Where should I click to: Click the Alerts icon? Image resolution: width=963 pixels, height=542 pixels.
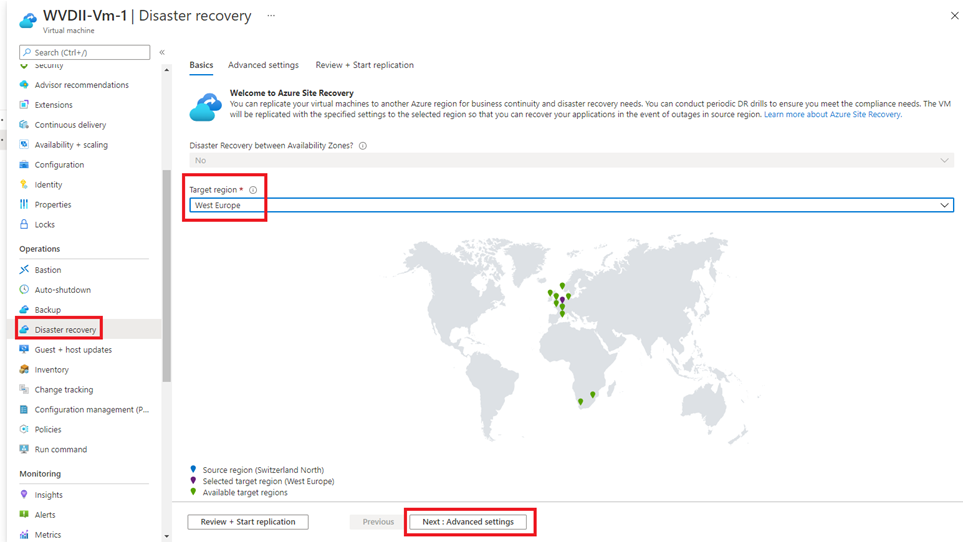point(24,514)
